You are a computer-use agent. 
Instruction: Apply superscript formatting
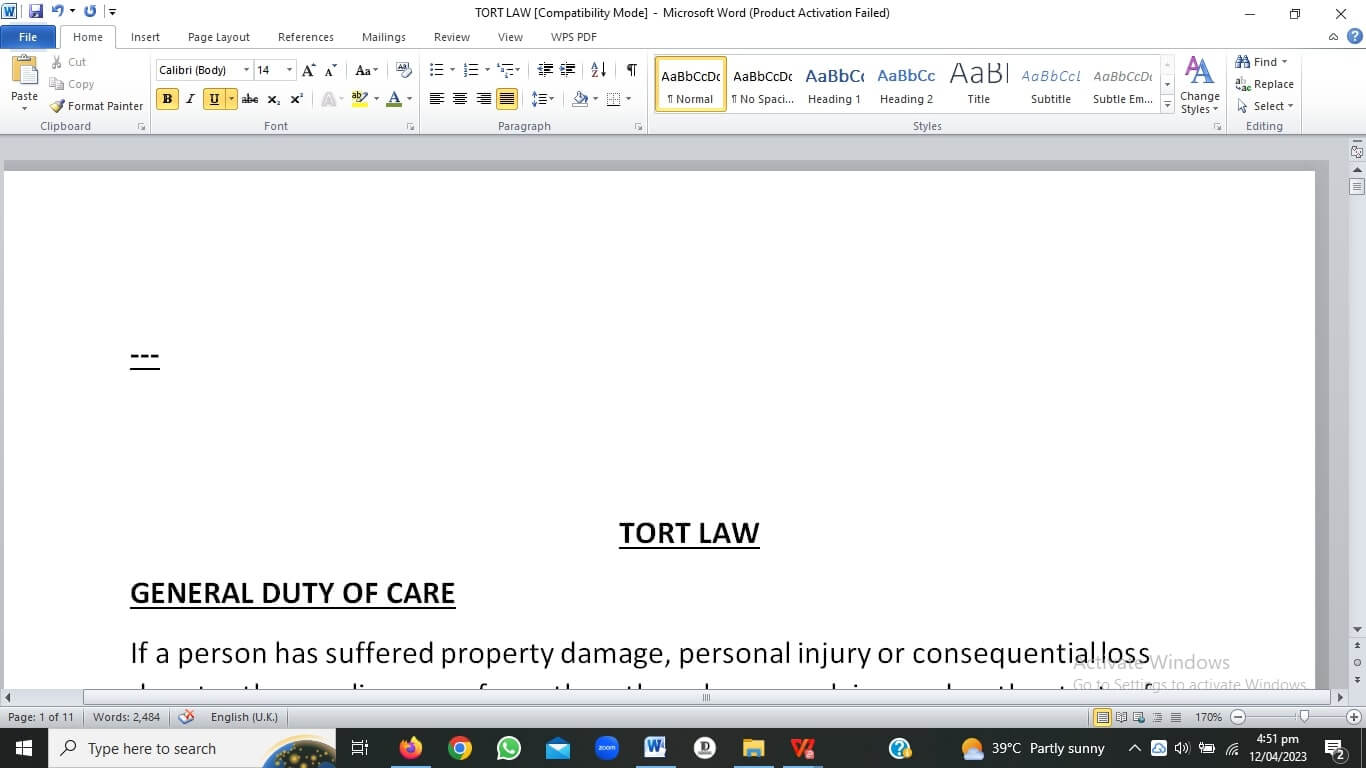296,99
